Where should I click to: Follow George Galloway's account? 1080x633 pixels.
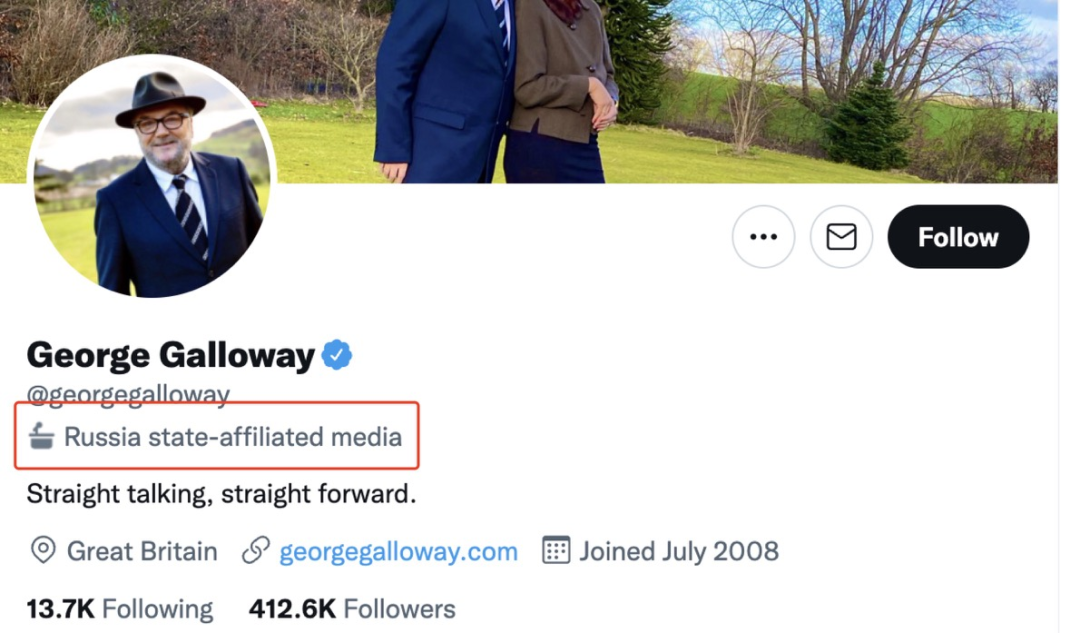[958, 237]
